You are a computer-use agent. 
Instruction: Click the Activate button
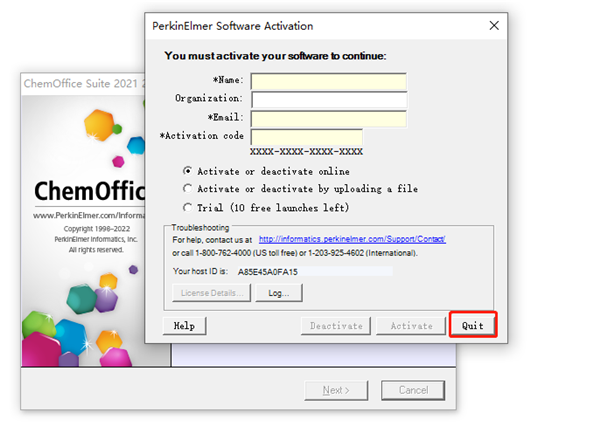click(411, 325)
